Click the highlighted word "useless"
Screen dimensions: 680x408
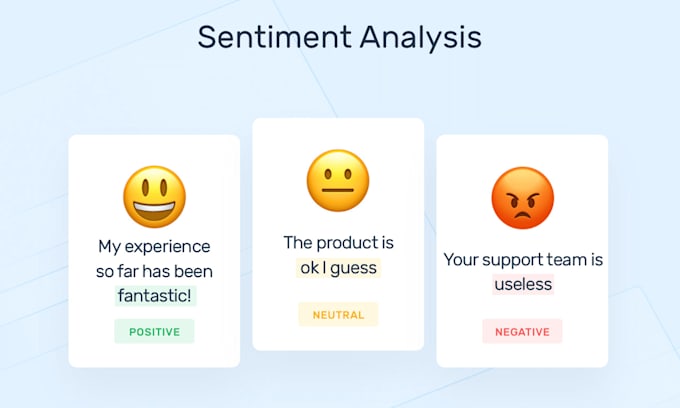[x=522, y=284]
